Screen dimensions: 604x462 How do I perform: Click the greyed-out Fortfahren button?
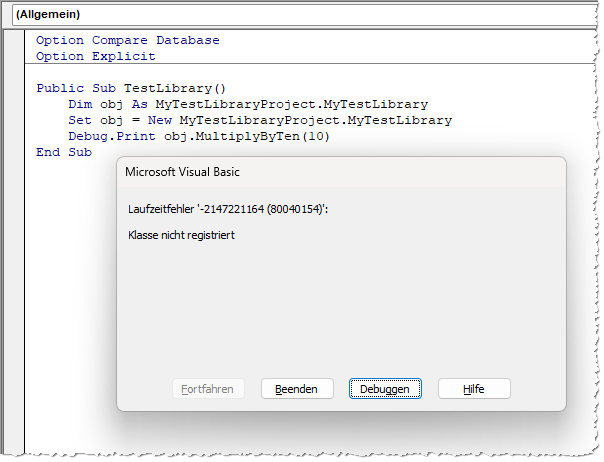point(208,388)
